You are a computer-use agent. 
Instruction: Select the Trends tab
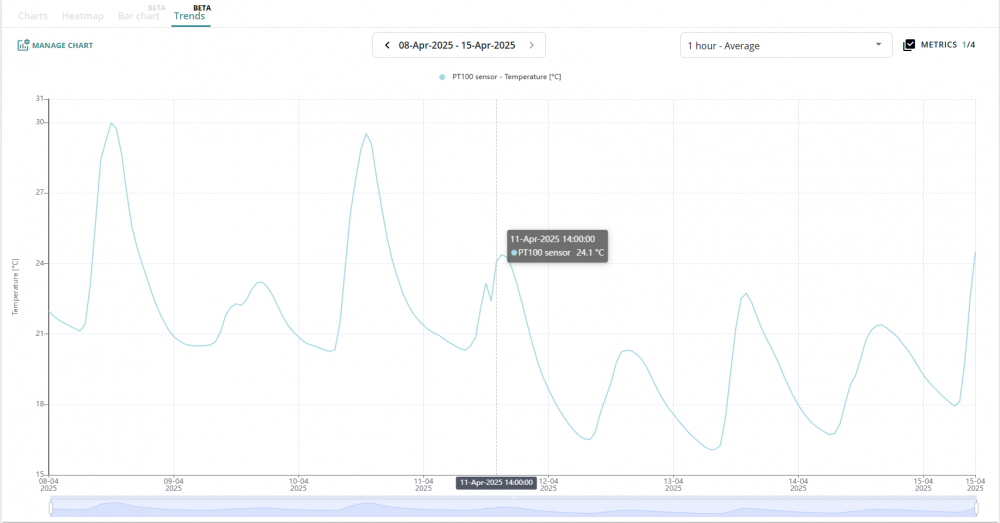tap(189, 16)
